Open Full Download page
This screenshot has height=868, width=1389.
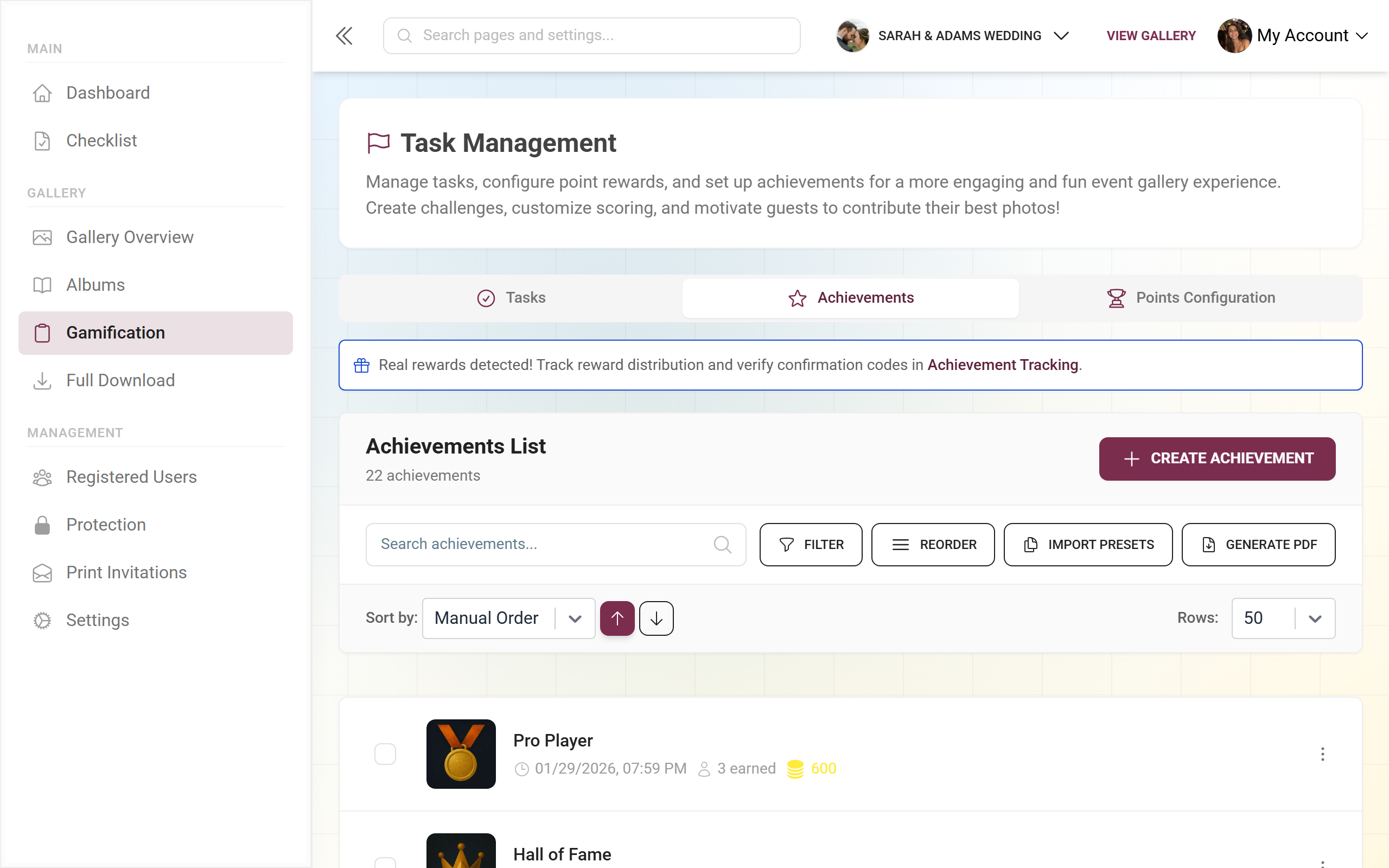tap(156, 381)
